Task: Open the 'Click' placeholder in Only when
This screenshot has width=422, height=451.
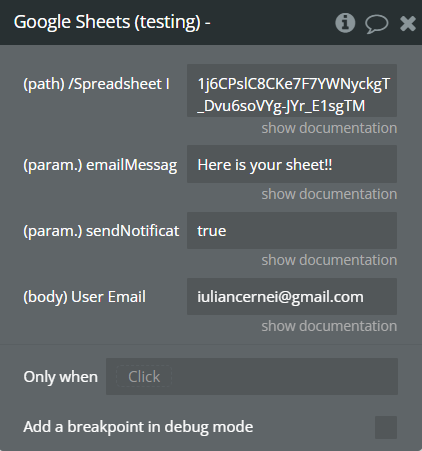Action: click(144, 377)
